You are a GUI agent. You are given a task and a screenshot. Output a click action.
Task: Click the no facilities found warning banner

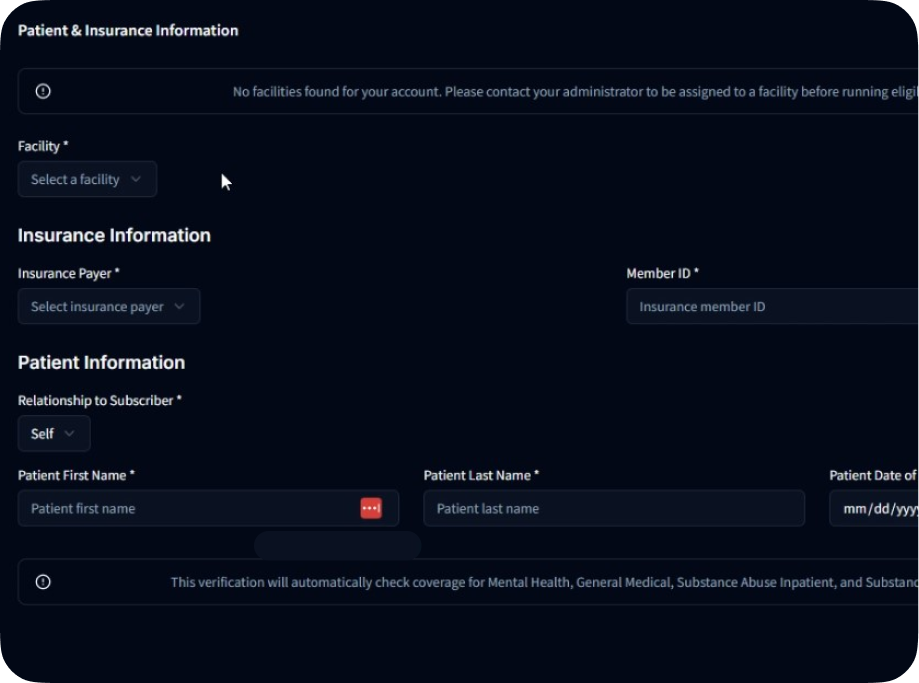[x=460, y=91]
